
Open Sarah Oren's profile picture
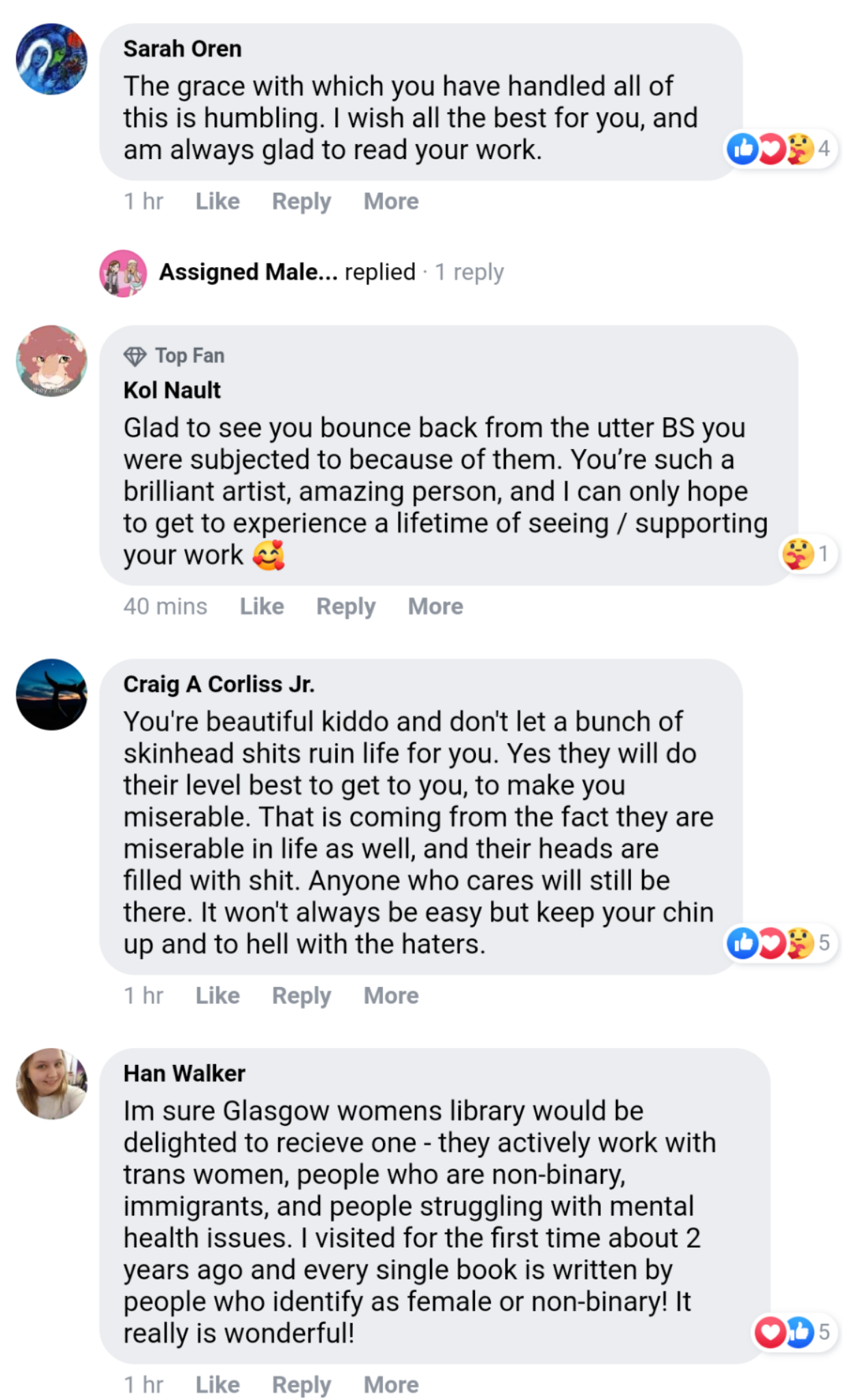point(52,59)
